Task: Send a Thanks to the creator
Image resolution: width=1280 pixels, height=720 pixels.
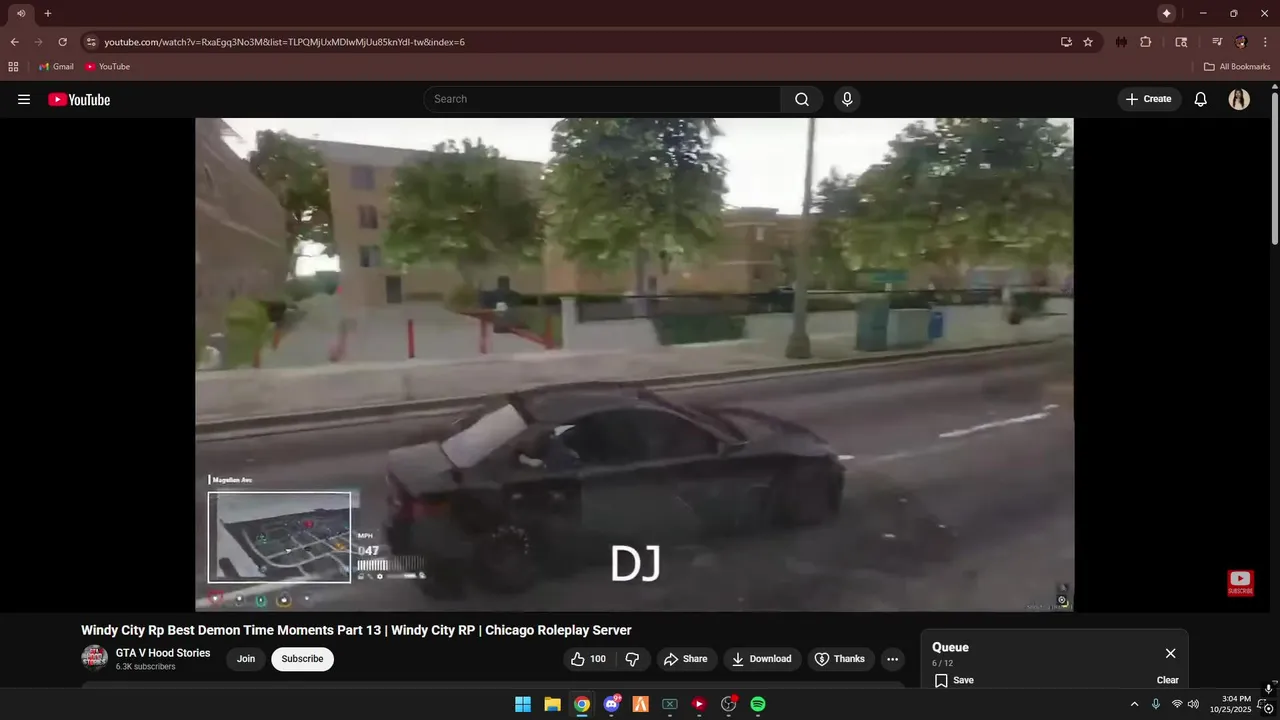Action: (840, 659)
